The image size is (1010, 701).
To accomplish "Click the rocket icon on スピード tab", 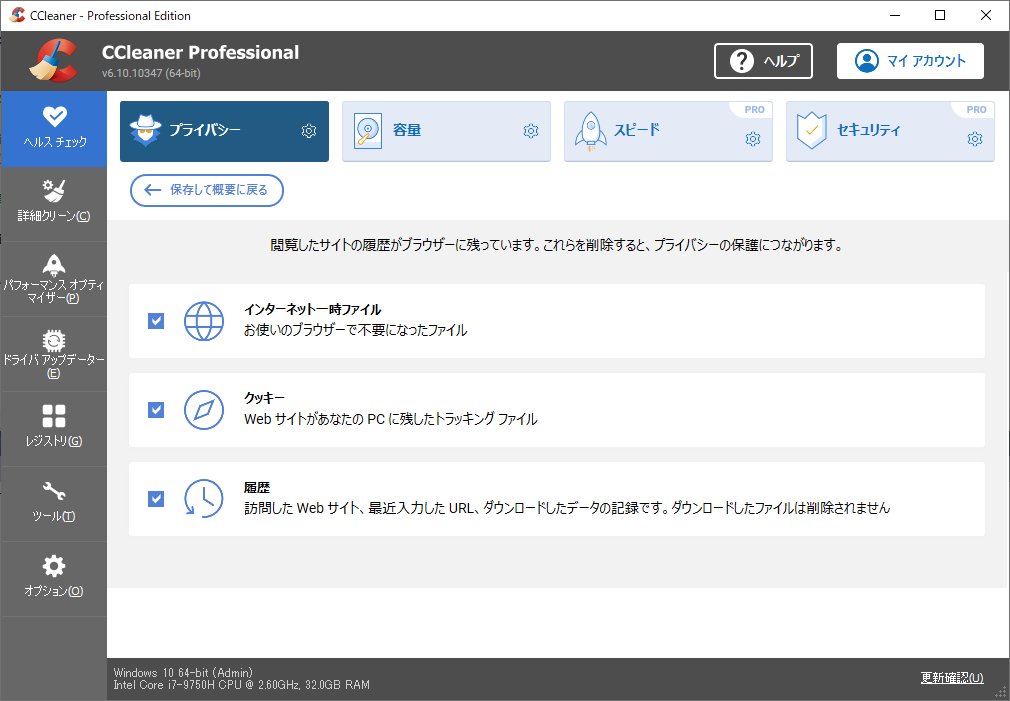I will coord(590,131).
